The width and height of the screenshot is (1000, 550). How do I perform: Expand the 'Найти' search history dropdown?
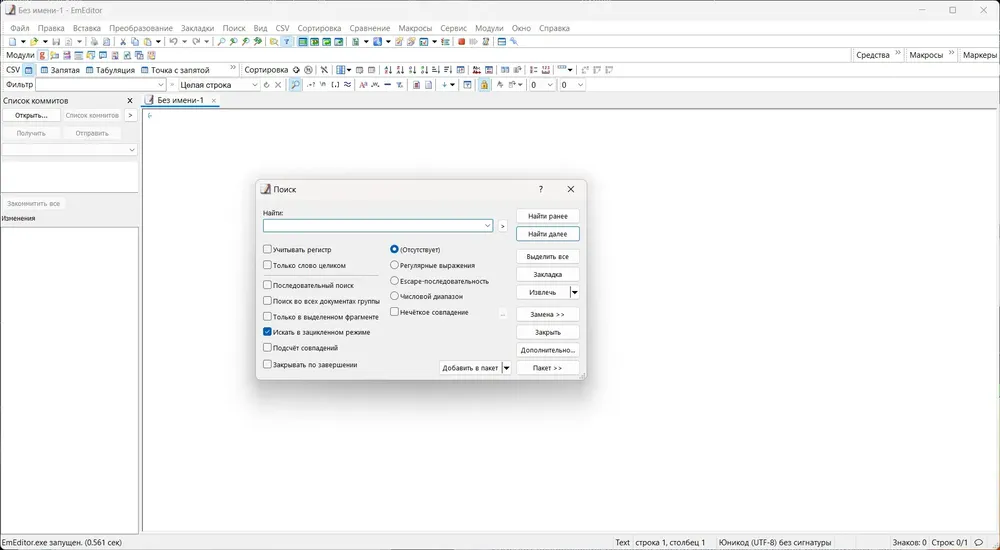[487, 226]
